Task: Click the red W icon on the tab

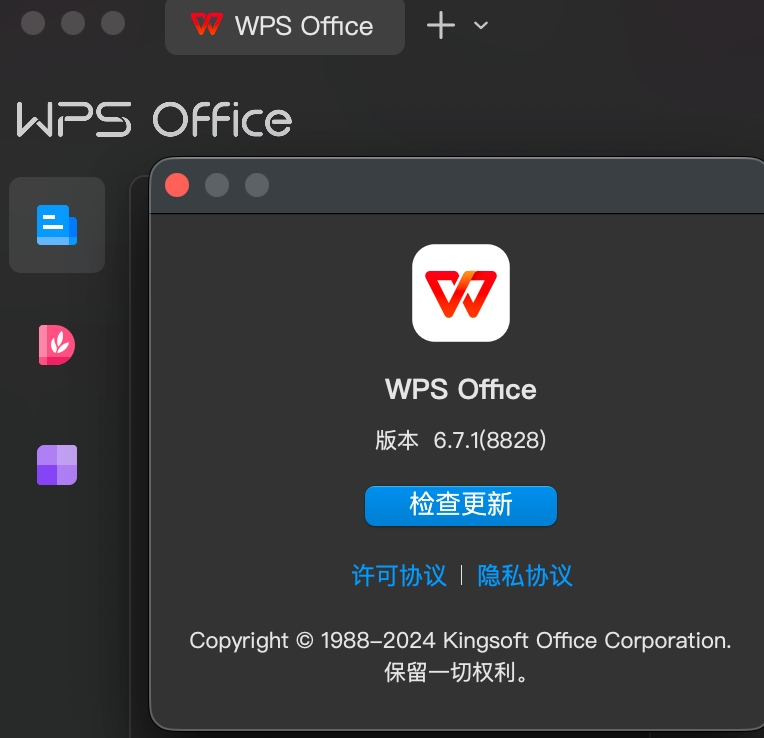Action: [207, 25]
